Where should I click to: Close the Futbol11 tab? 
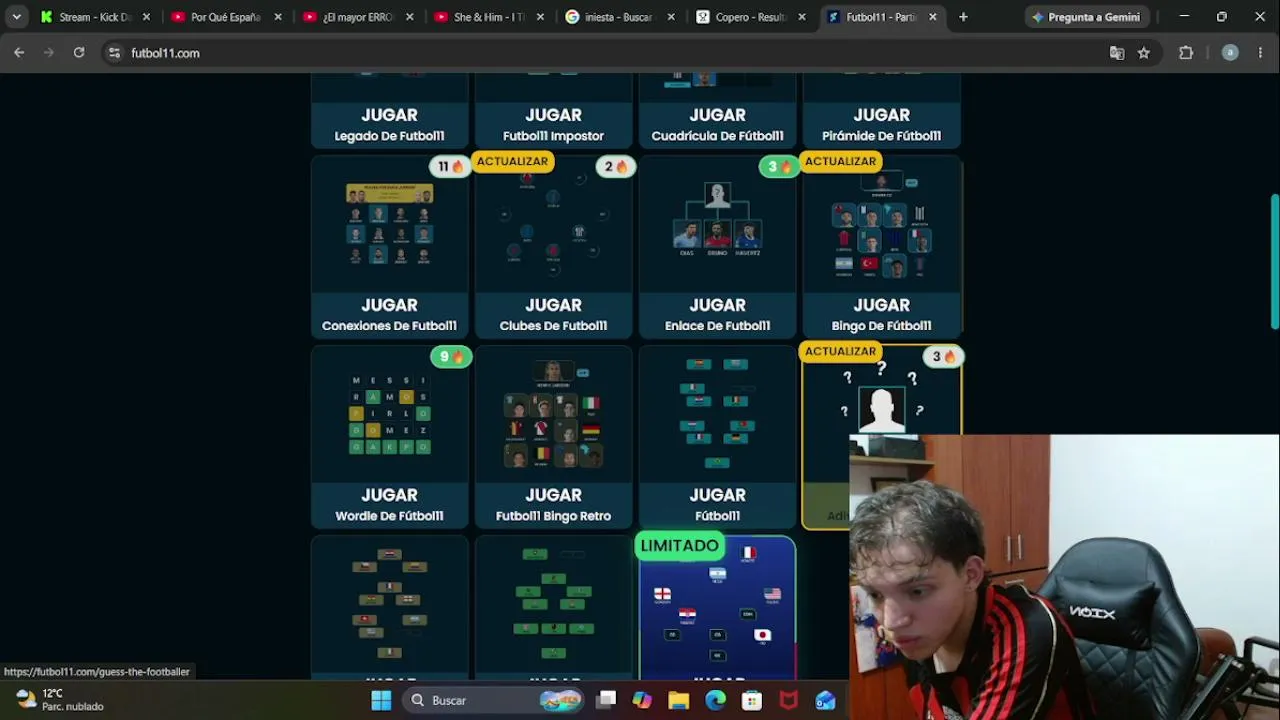[933, 17]
